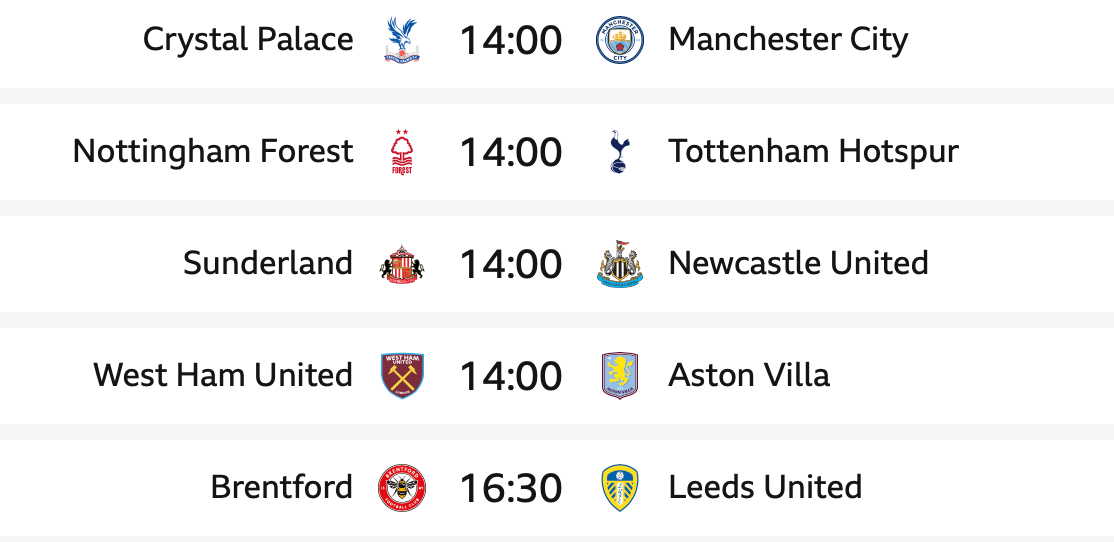Click the Tottenham Hotspur team name

[813, 152]
